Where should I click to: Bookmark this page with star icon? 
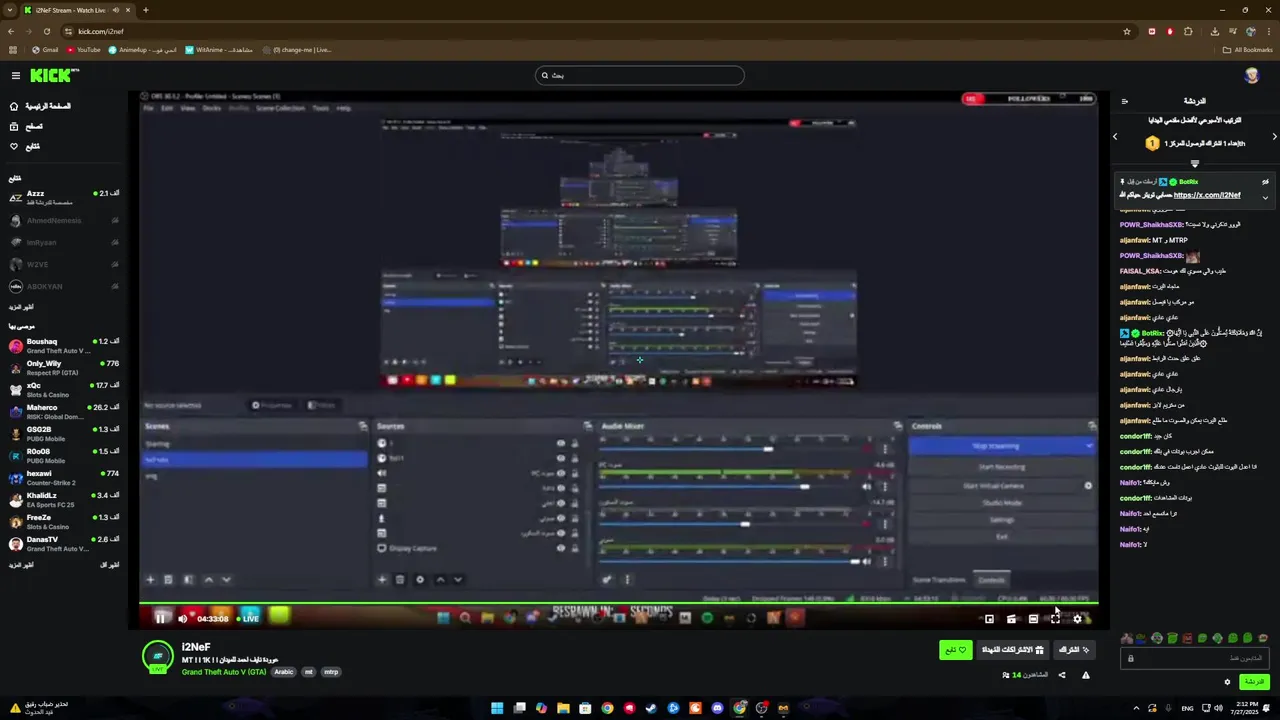1127,31
